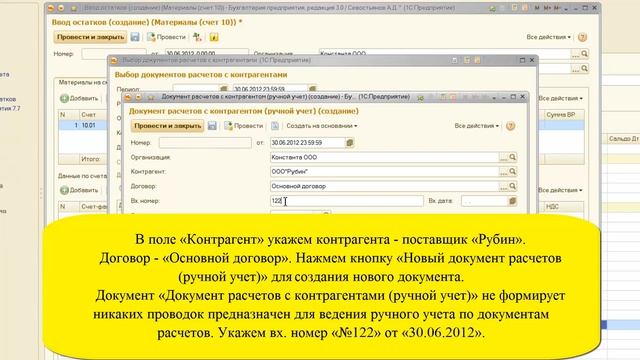Click Период end date field in Выбор документов
640x360 pixels.
tap(270, 89)
